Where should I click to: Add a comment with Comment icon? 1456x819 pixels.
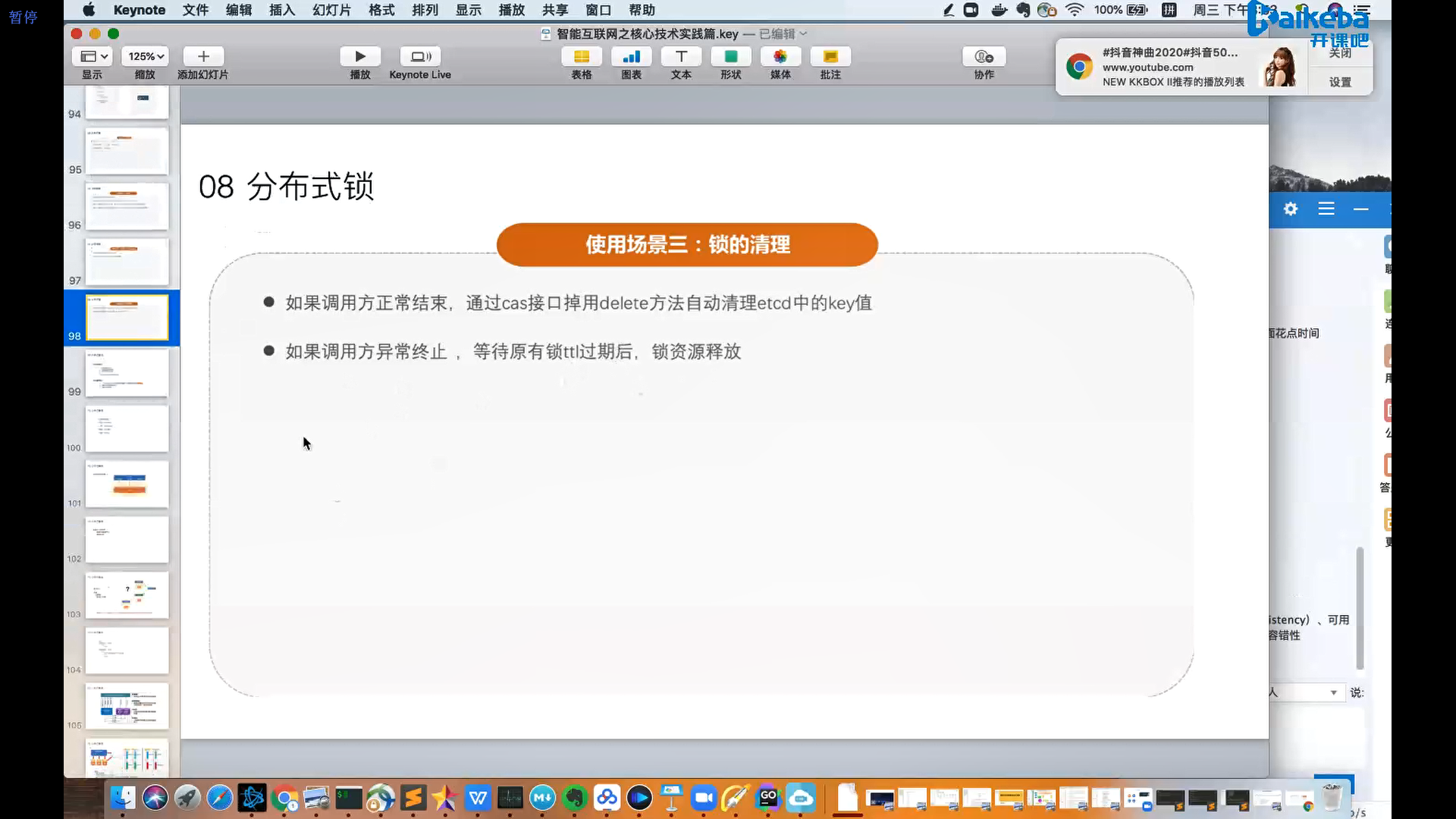click(x=830, y=57)
